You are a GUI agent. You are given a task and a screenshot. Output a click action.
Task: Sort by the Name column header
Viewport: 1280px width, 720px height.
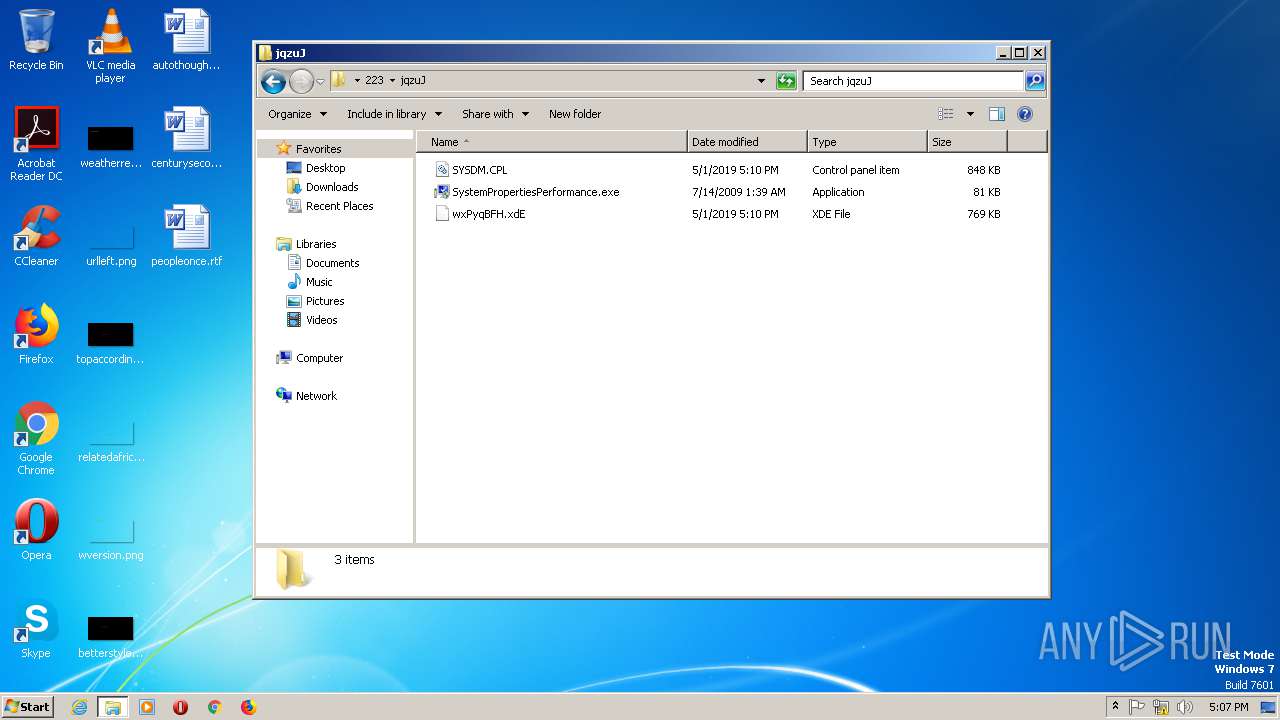tap(552, 142)
